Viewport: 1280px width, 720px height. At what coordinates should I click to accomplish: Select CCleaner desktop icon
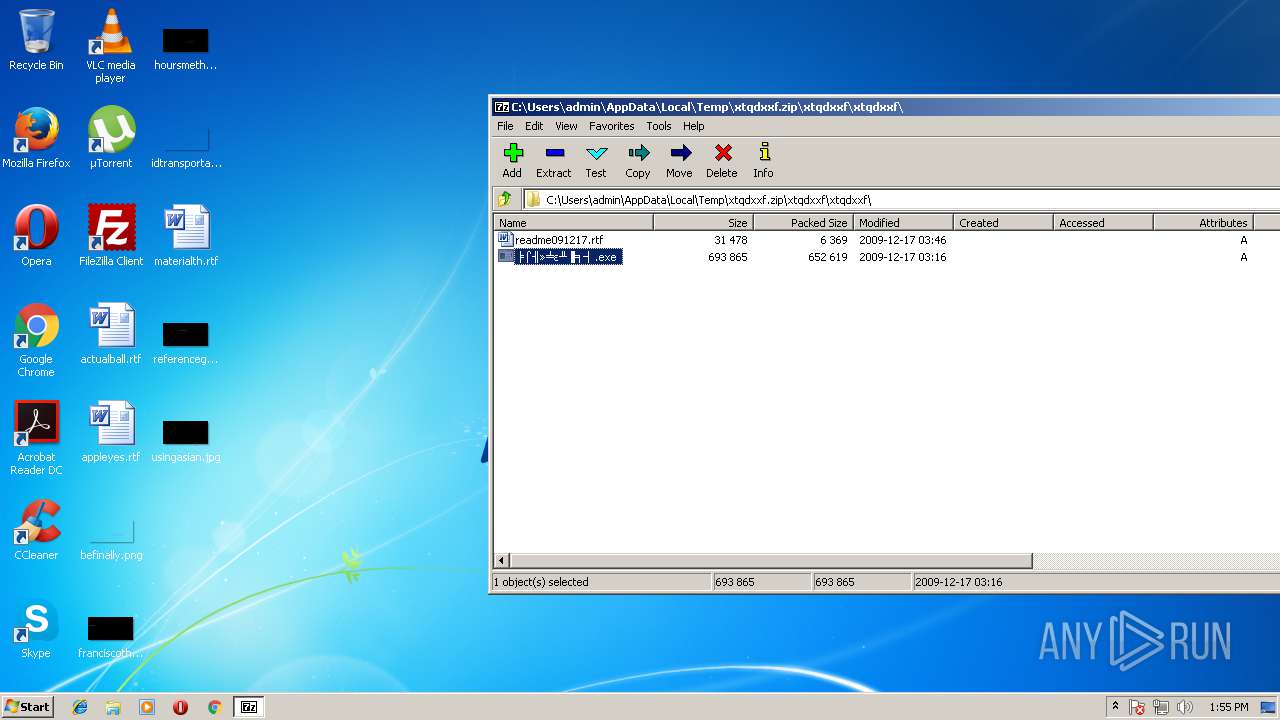coord(36,530)
